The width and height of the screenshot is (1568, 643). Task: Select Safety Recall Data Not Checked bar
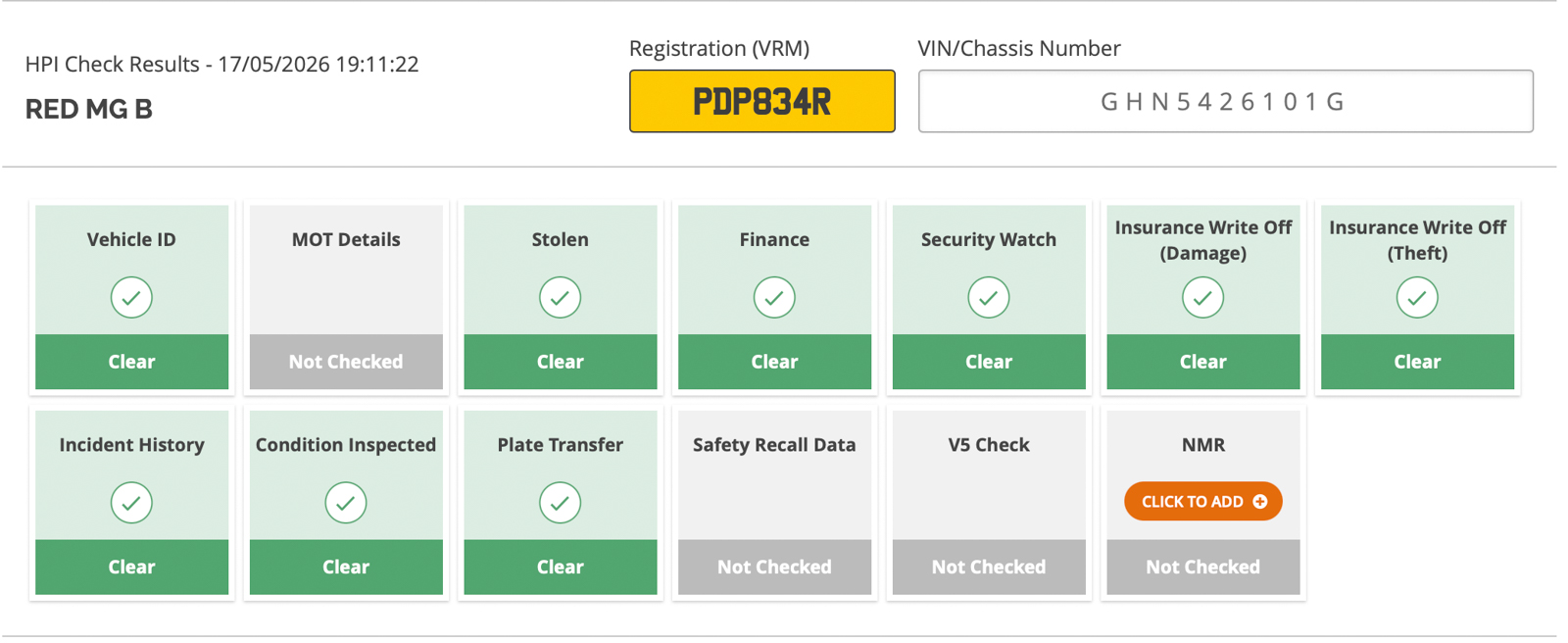coord(774,567)
